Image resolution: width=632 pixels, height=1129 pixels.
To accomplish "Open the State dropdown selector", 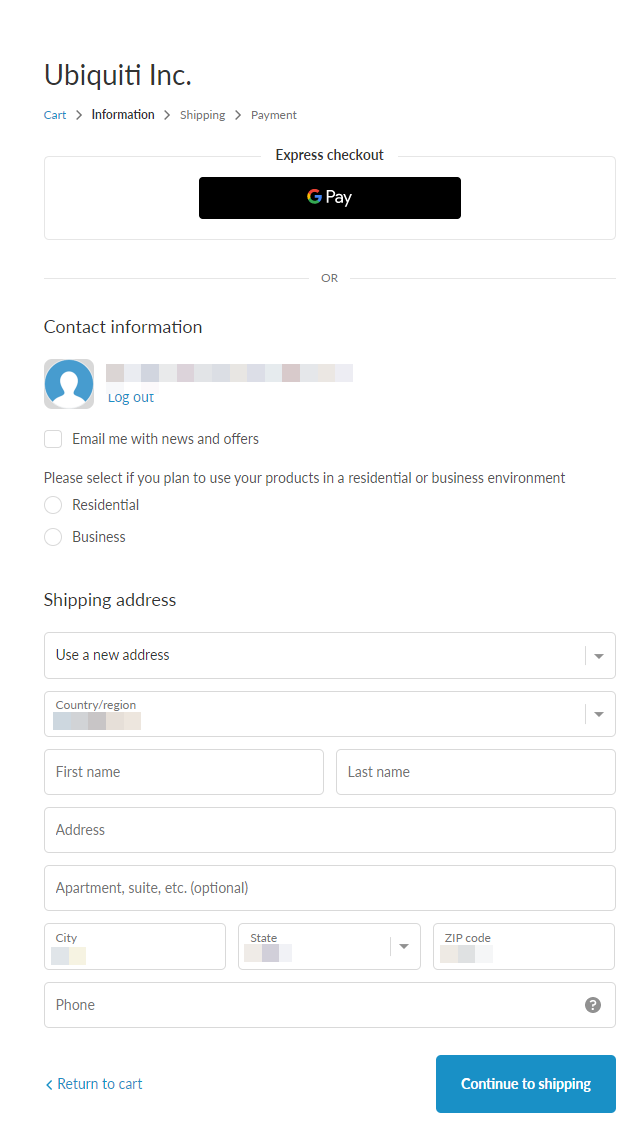I will click(x=329, y=946).
